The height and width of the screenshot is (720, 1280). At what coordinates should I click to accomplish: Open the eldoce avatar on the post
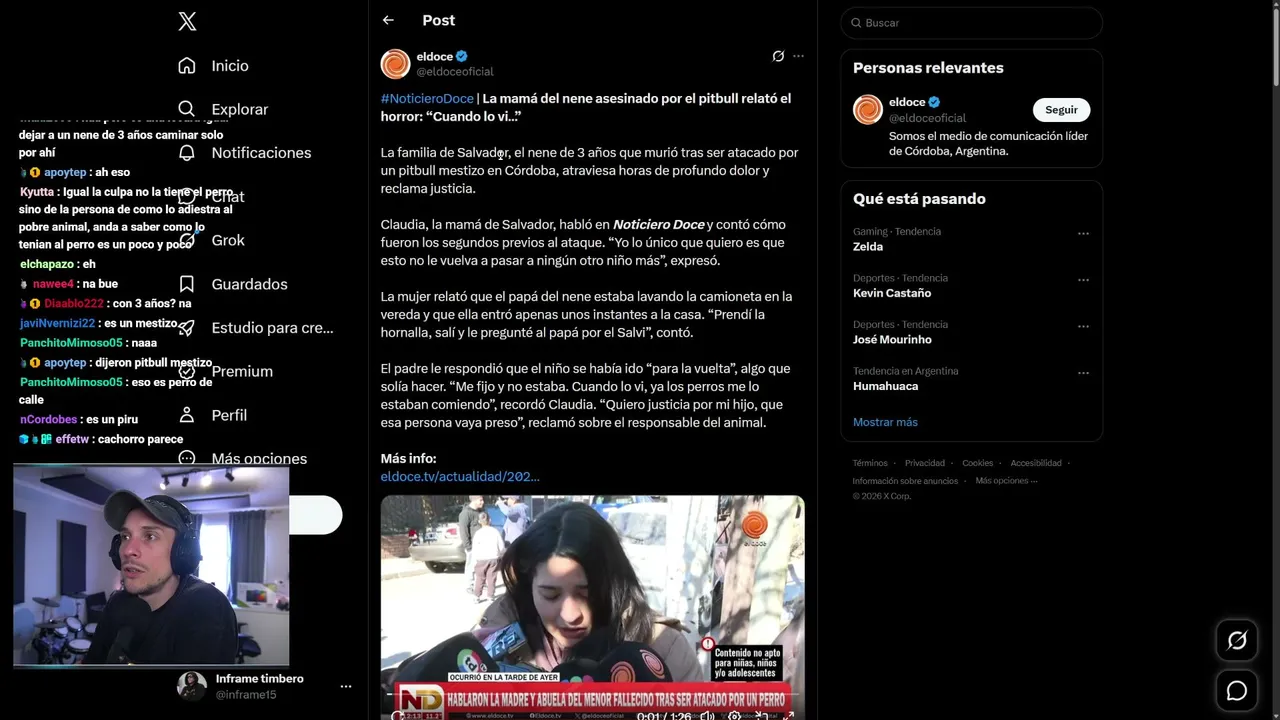pyautogui.click(x=395, y=64)
